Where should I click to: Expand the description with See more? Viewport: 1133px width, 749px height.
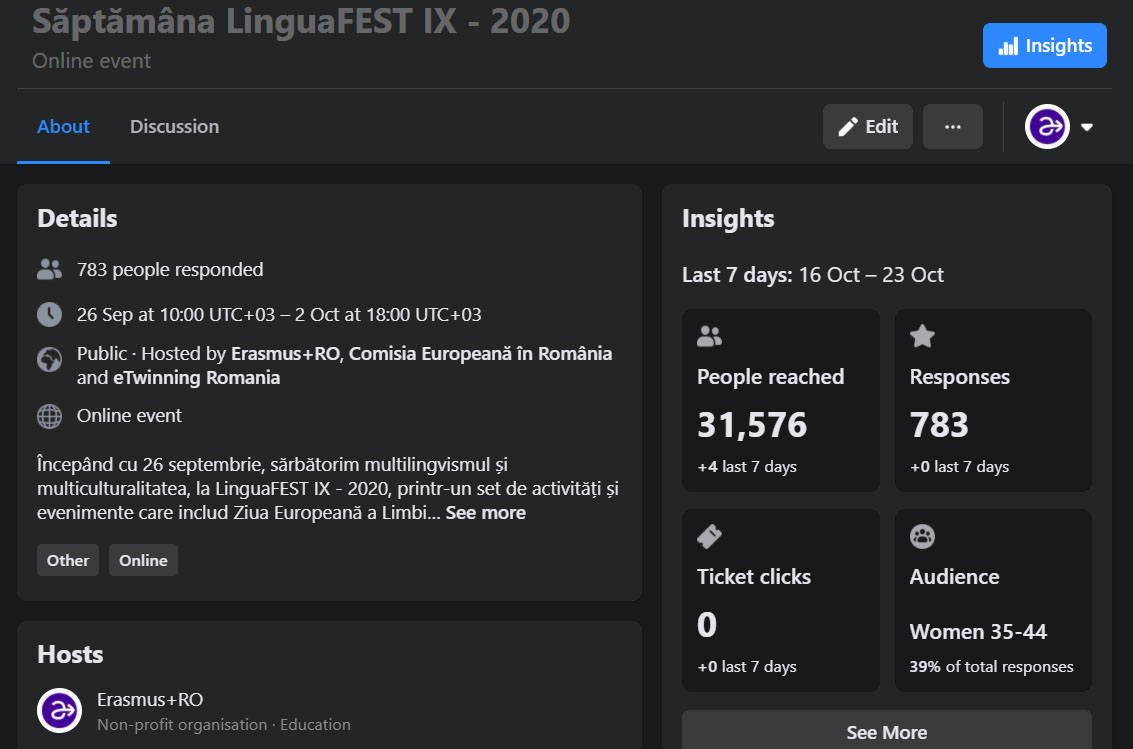(x=485, y=513)
